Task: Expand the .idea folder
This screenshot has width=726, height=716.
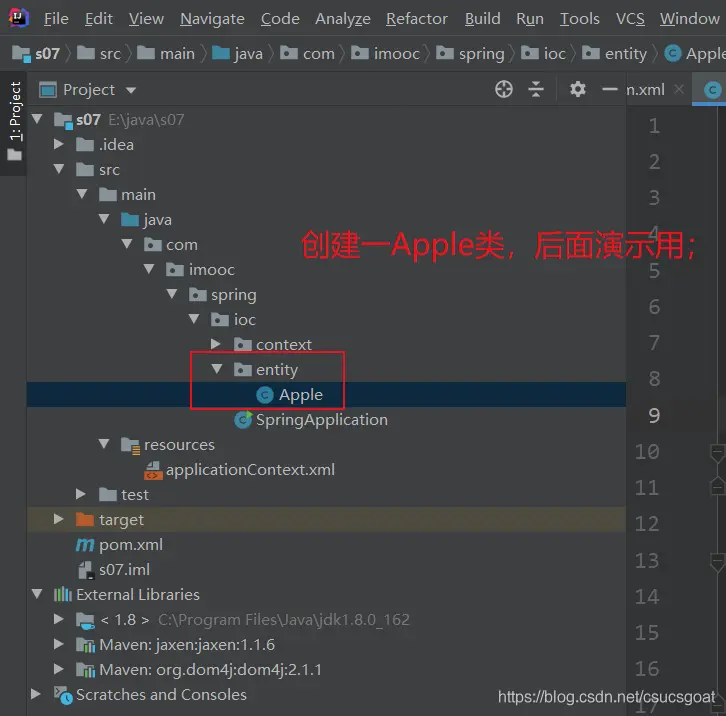Action: point(59,144)
